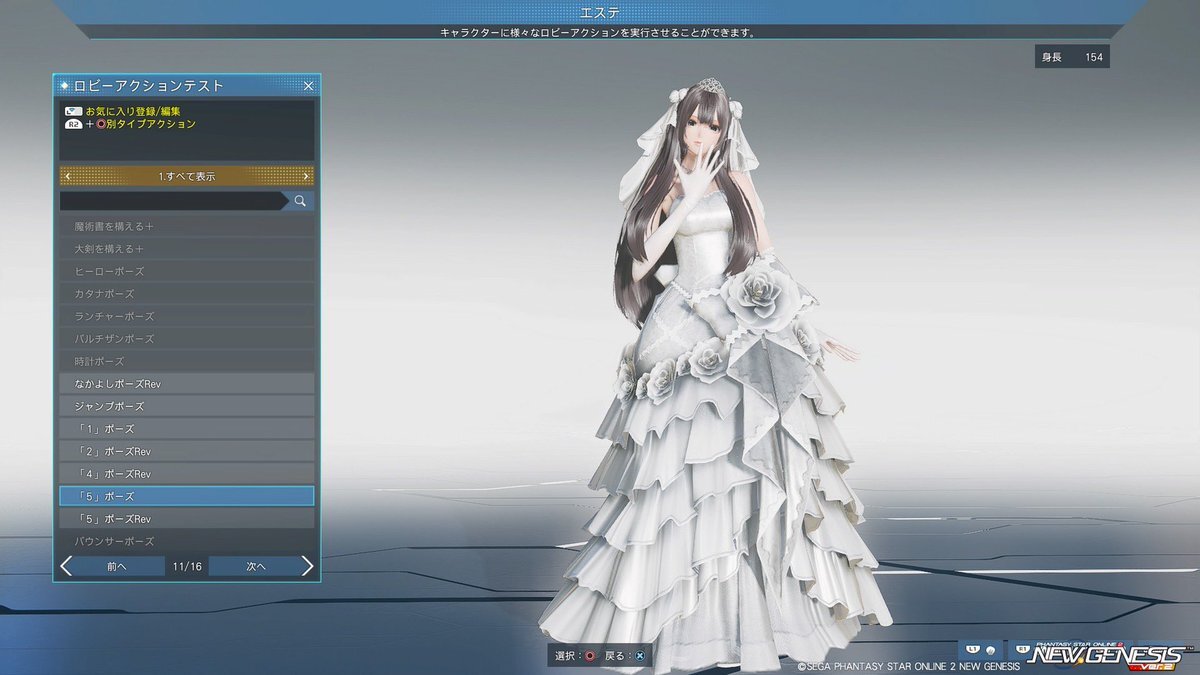Select 魔術書を構える＋ action
This screenshot has width=1200, height=675.
tap(187, 226)
